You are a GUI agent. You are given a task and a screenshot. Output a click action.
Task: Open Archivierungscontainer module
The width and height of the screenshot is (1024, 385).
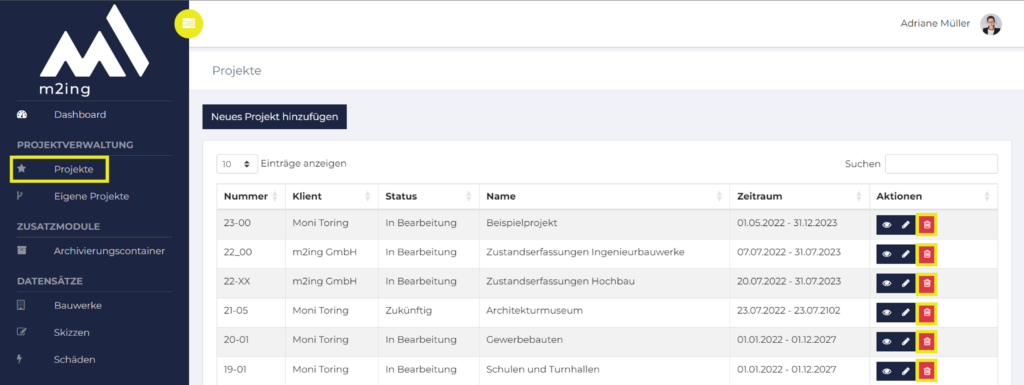109,251
